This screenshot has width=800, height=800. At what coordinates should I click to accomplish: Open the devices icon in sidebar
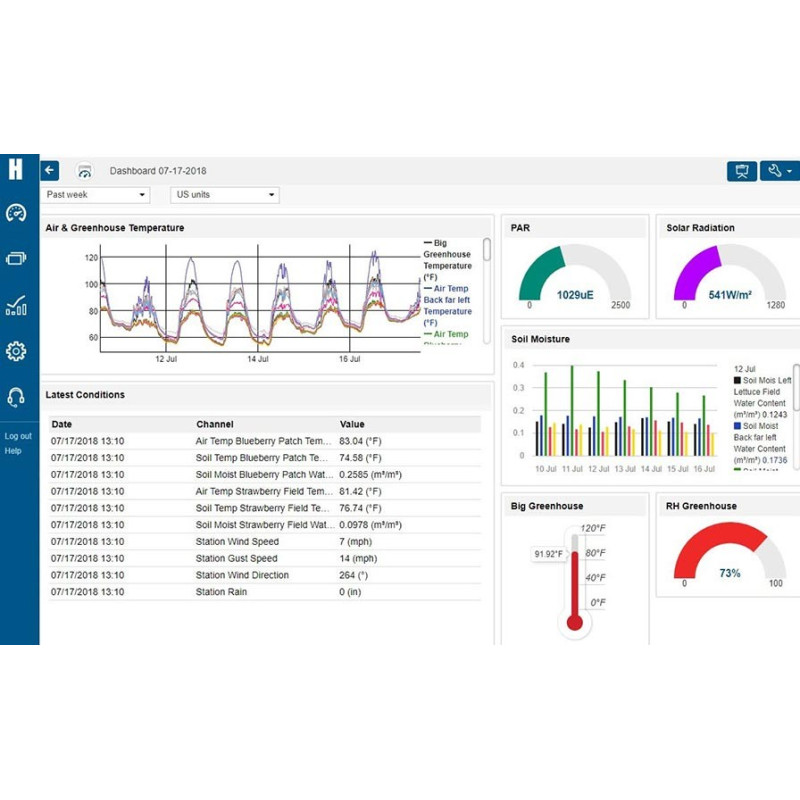pos(16,259)
